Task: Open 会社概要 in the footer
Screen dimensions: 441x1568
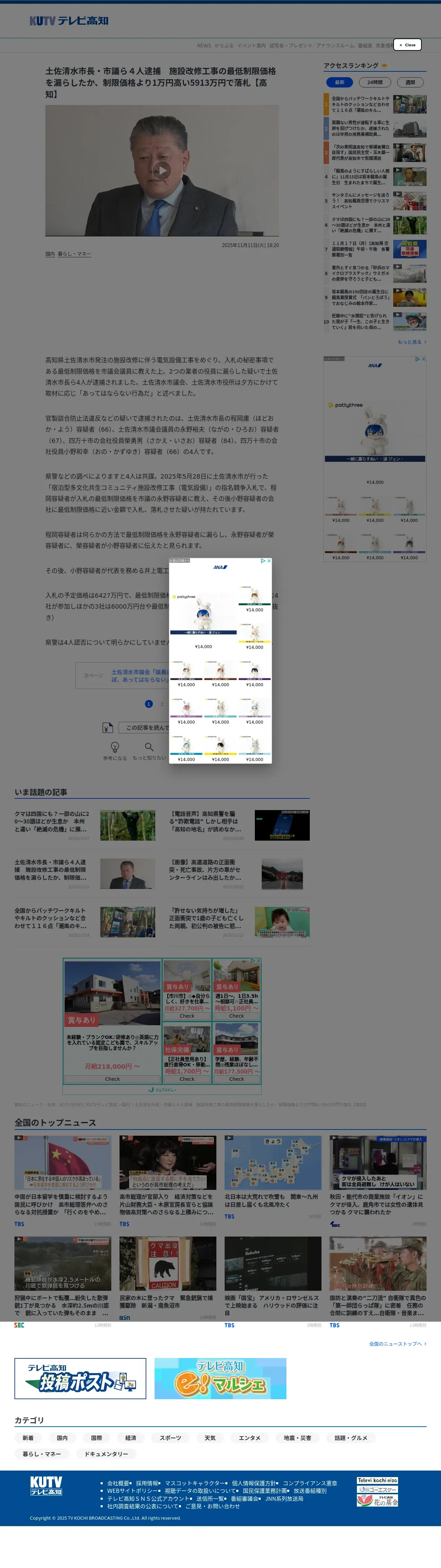Action: pyautogui.click(x=119, y=1483)
